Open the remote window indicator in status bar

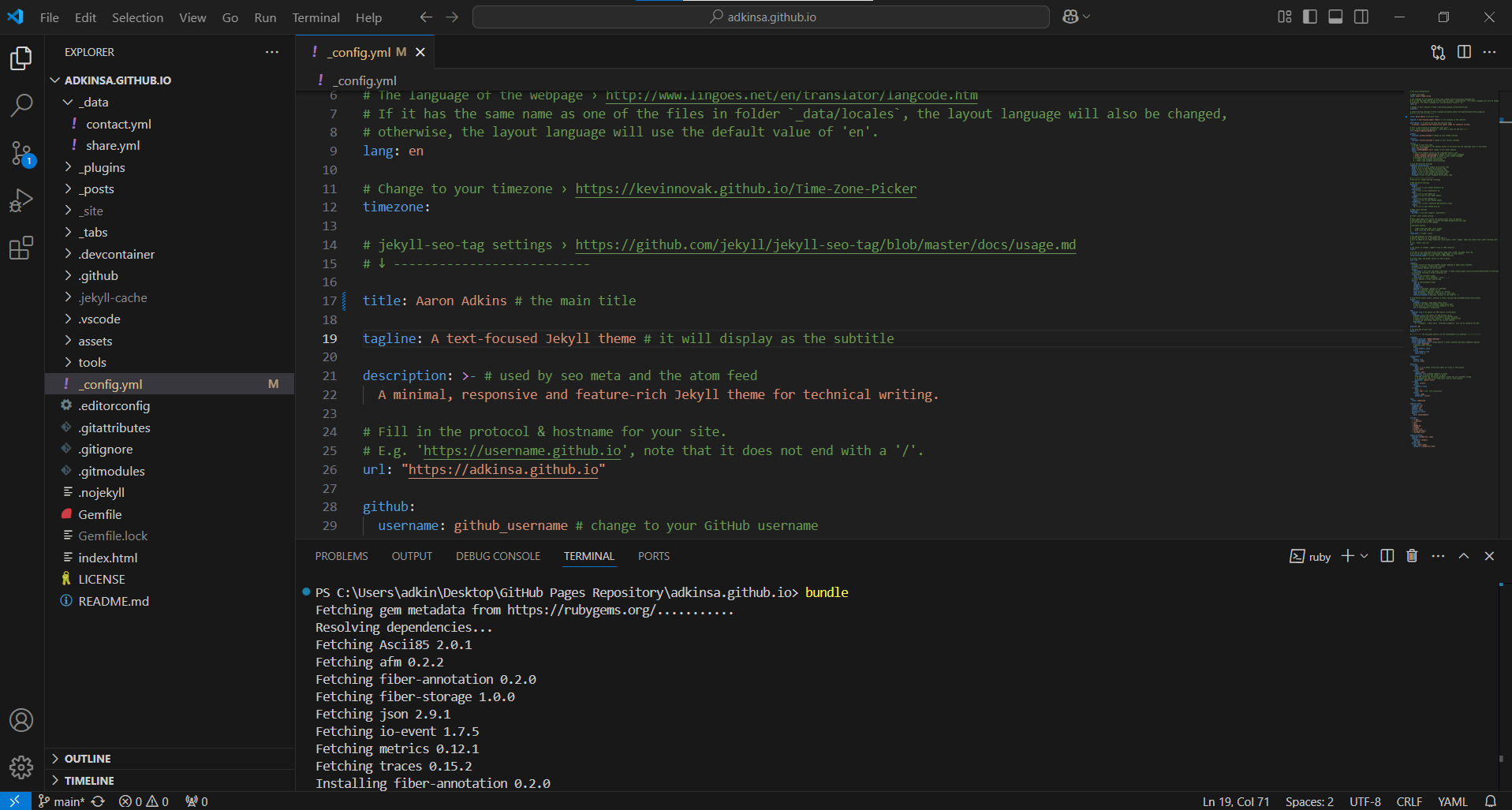coord(15,801)
